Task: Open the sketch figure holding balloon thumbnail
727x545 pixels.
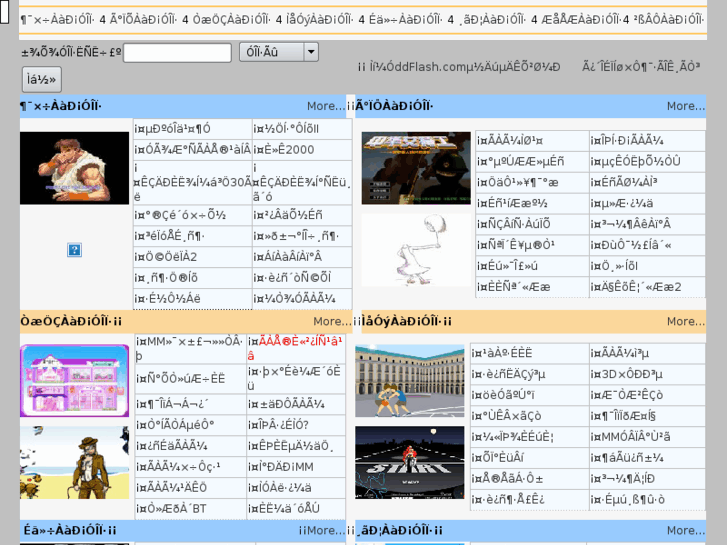Action: 416,250
